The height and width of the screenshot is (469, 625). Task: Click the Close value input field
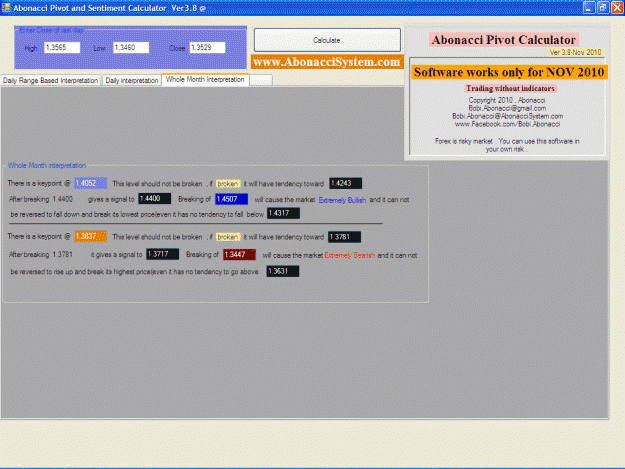[x=207, y=47]
